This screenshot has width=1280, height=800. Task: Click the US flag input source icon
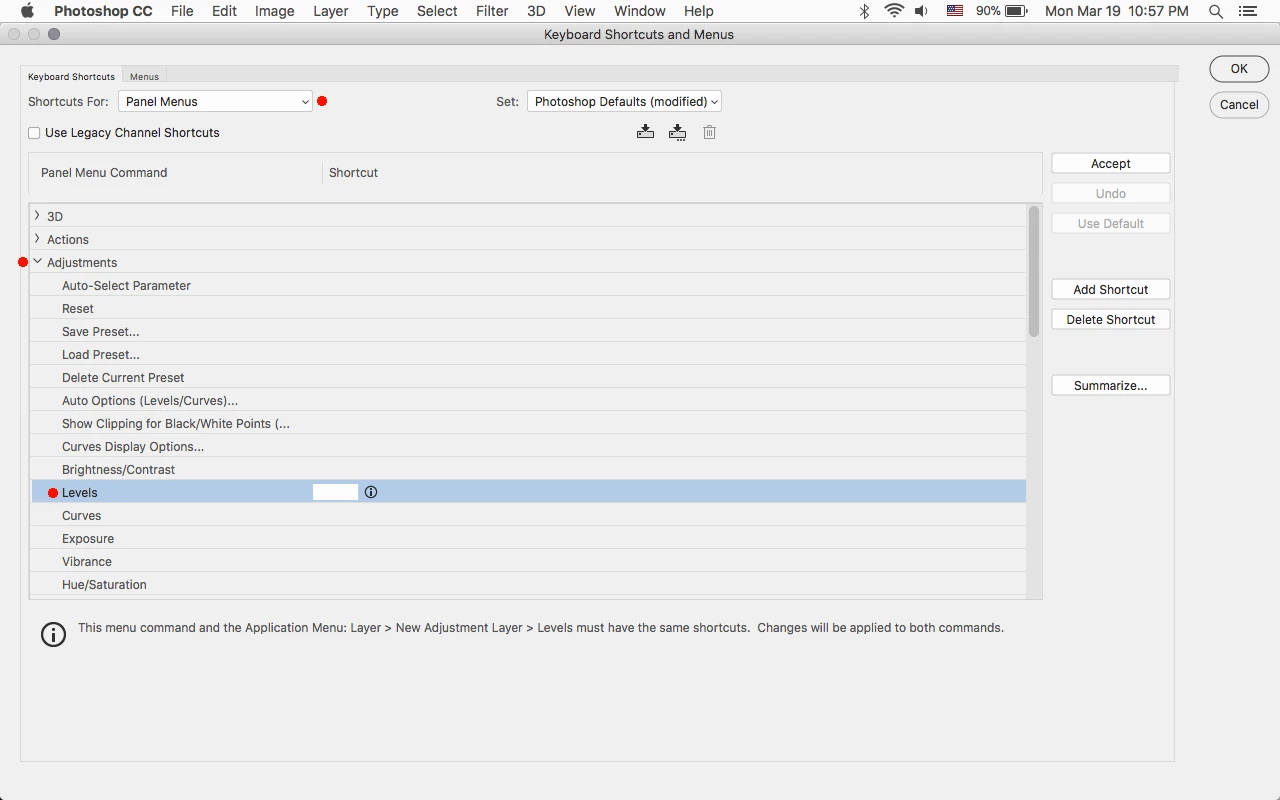pyautogui.click(x=955, y=11)
